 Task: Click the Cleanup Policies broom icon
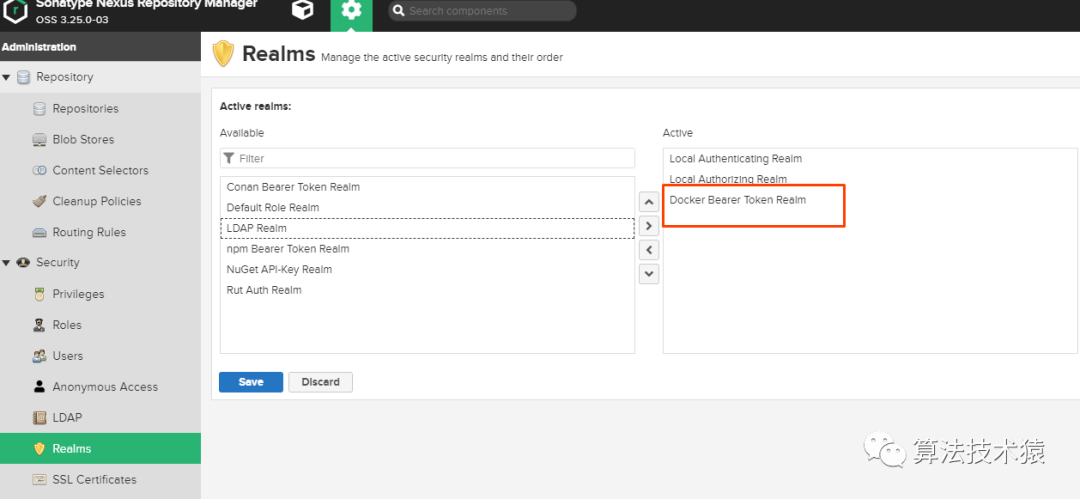pos(40,201)
